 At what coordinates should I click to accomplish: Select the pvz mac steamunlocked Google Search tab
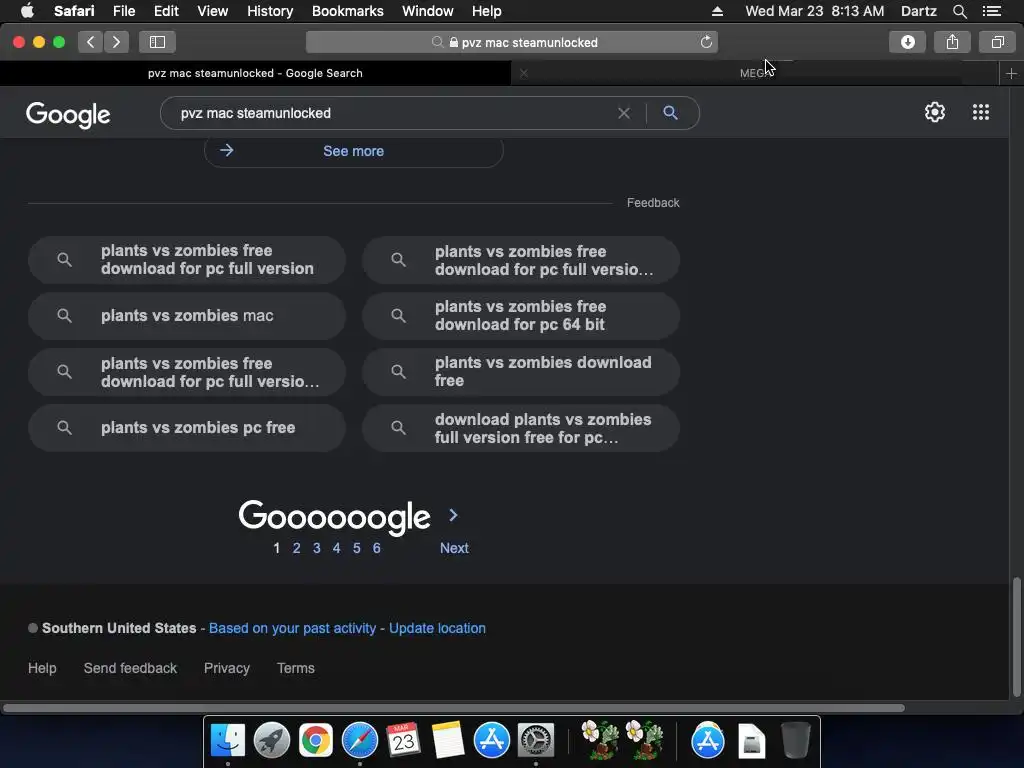tap(255, 73)
